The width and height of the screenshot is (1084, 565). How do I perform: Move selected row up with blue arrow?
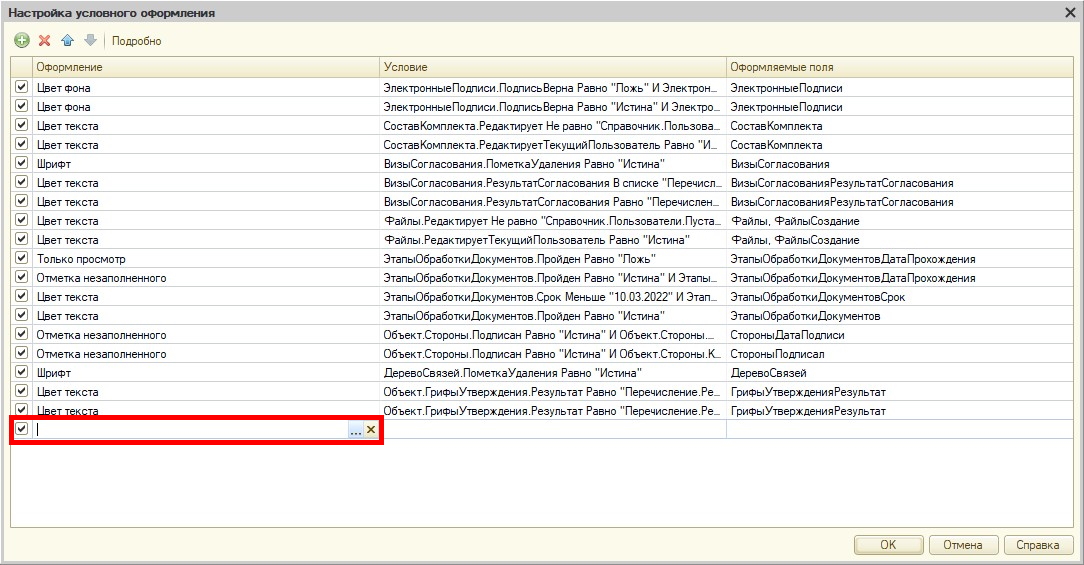click(68, 41)
